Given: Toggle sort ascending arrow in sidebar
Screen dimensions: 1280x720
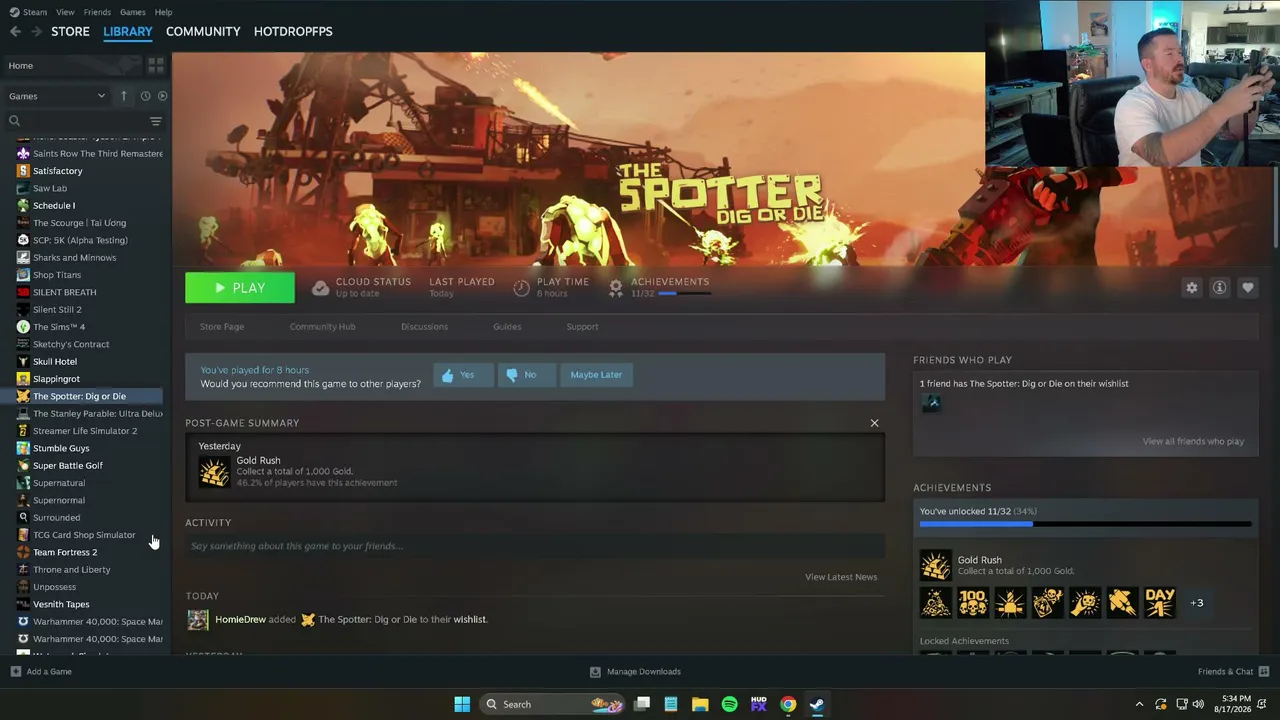Looking at the screenshot, I should pyautogui.click(x=124, y=96).
